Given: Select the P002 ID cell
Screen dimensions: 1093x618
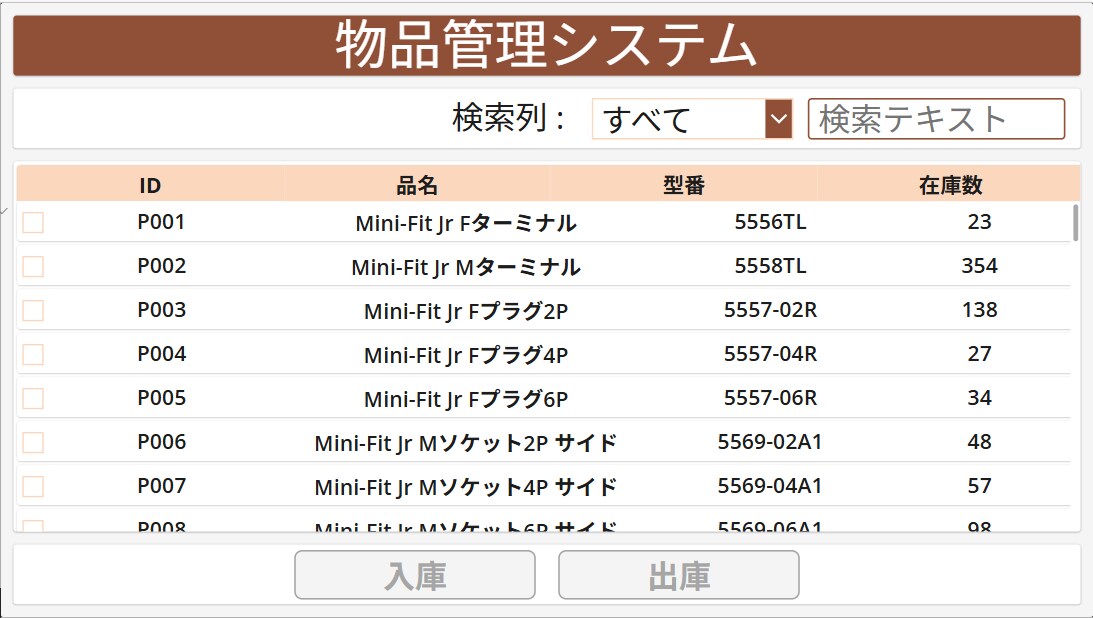Looking at the screenshot, I should 161,265.
